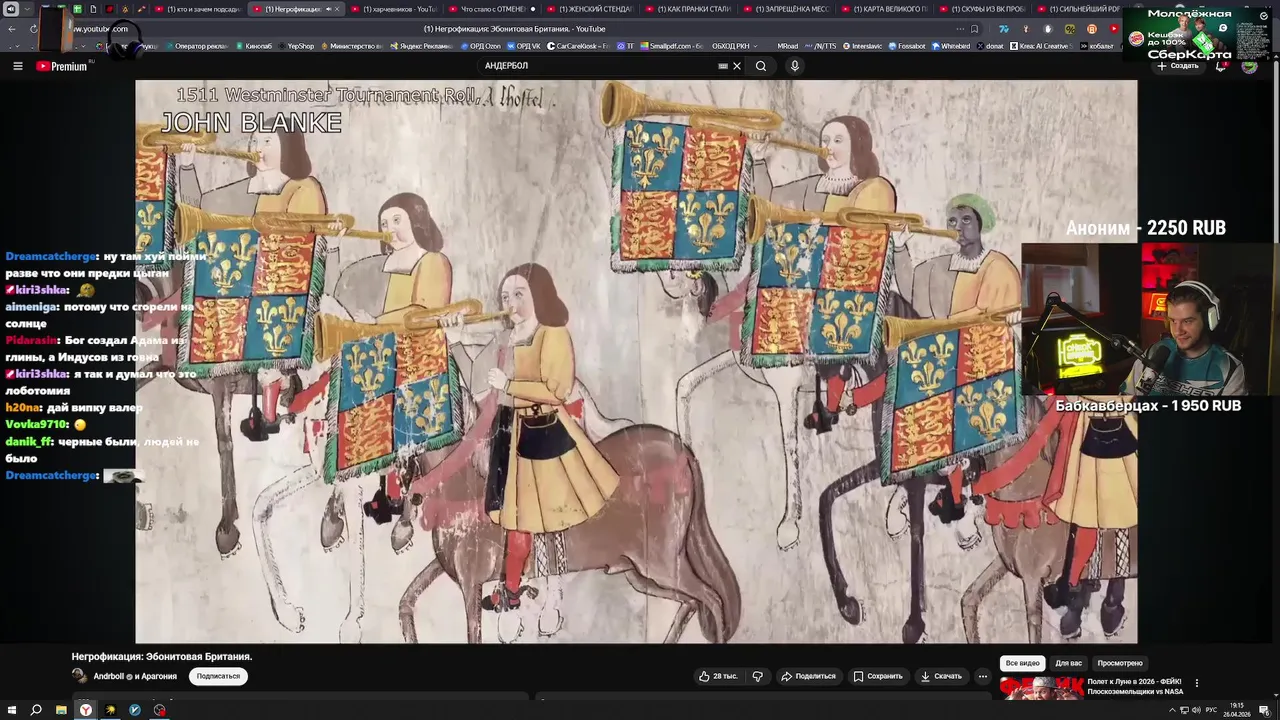Open the on-screen keyboard in search box

(x=723, y=66)
